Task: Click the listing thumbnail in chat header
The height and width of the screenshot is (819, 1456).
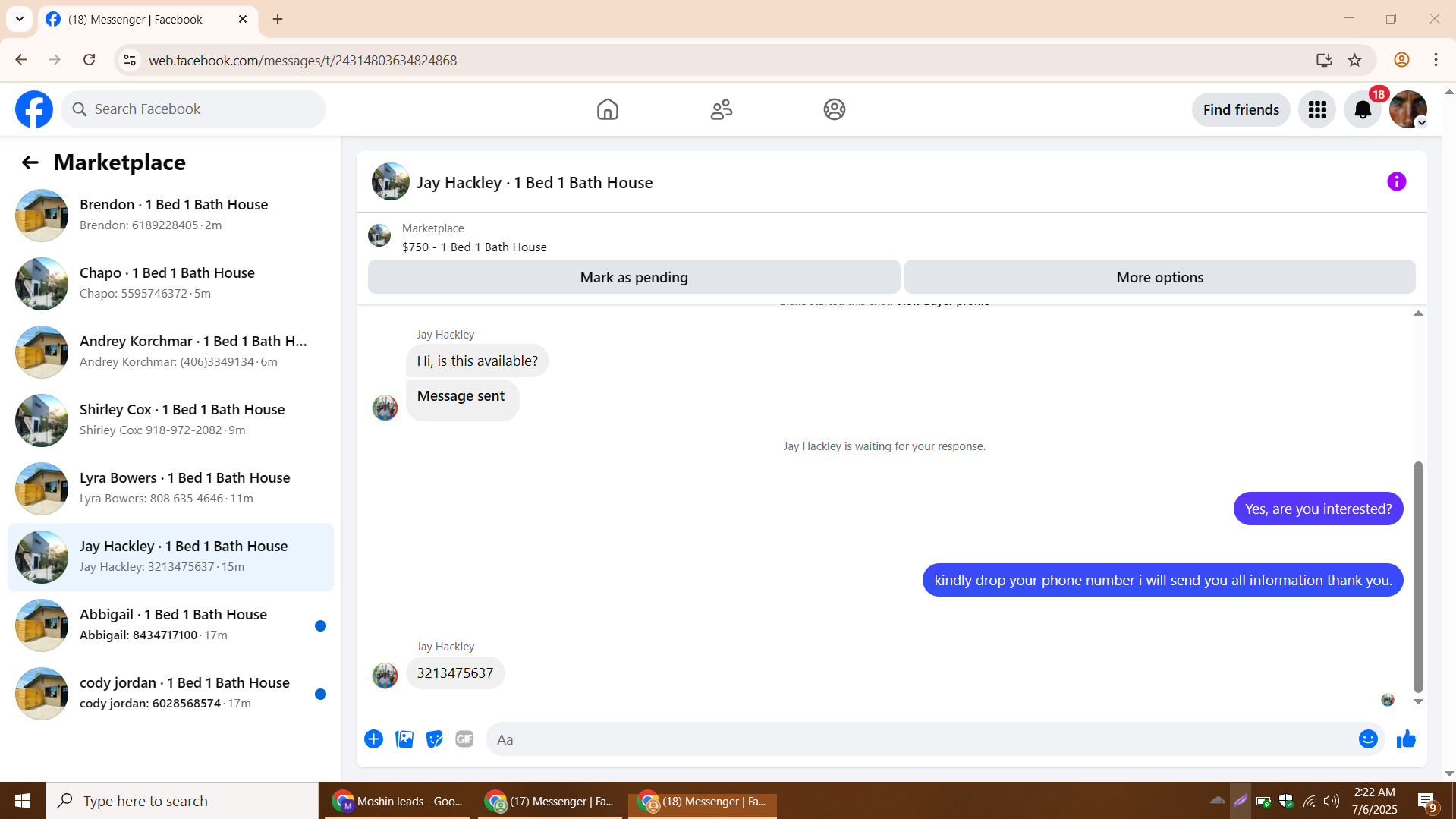Action: [391, 182]
